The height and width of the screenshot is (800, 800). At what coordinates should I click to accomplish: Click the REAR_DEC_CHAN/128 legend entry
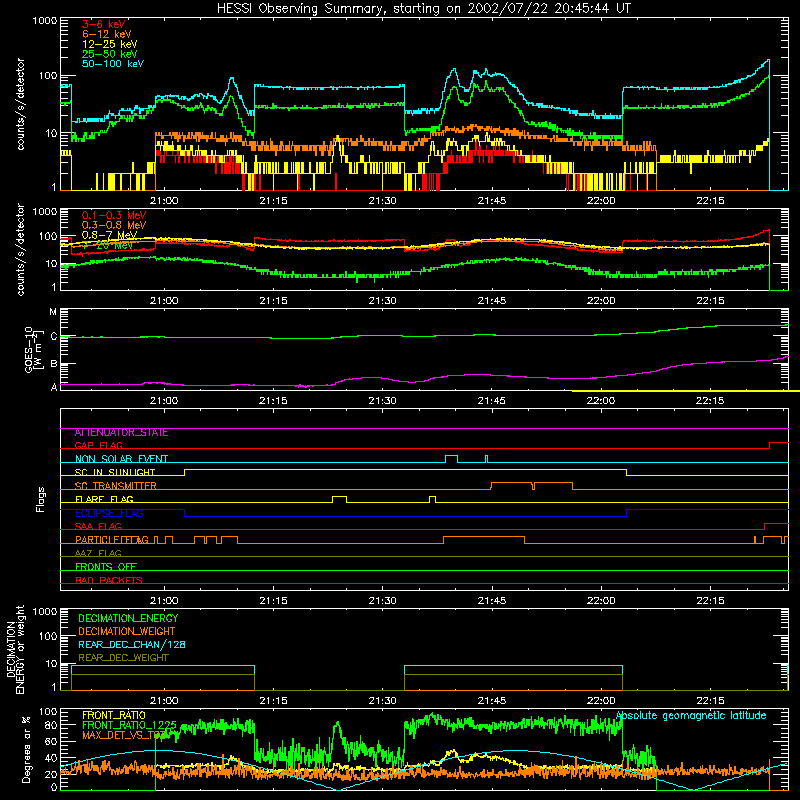click(132, 645)
